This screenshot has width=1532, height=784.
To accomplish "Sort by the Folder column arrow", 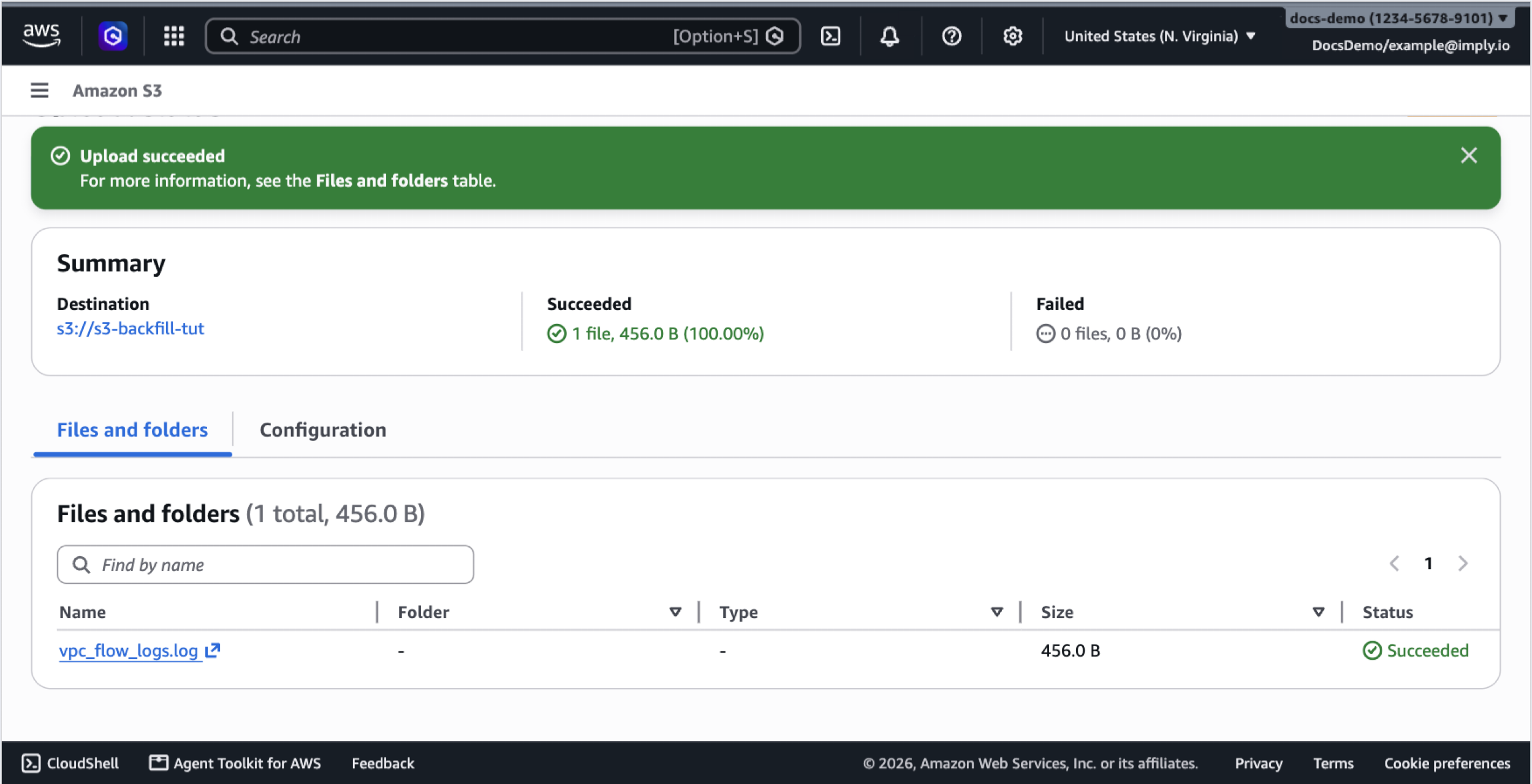I will [x=675, y=612].
